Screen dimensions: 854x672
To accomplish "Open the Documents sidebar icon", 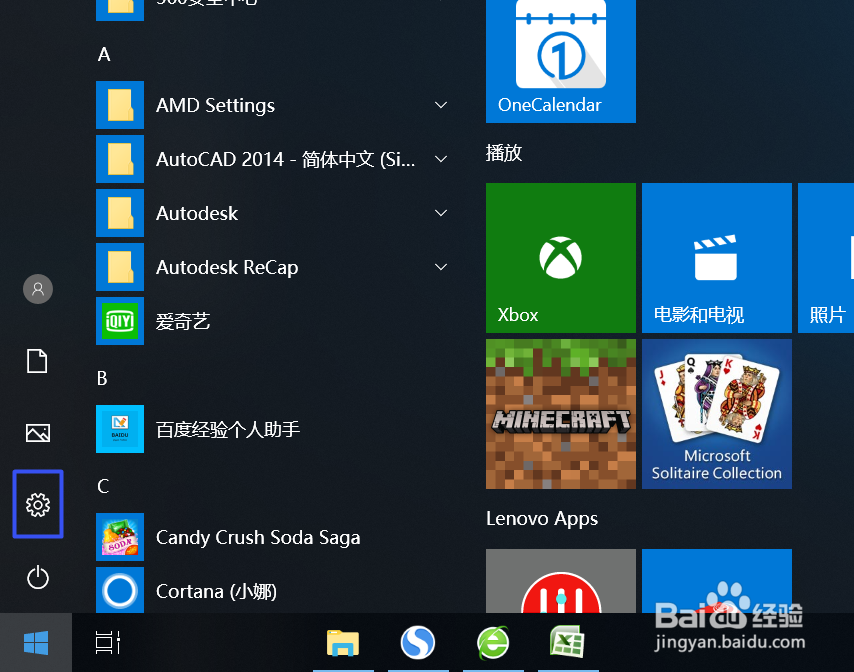I will click(x=38, y=361).
